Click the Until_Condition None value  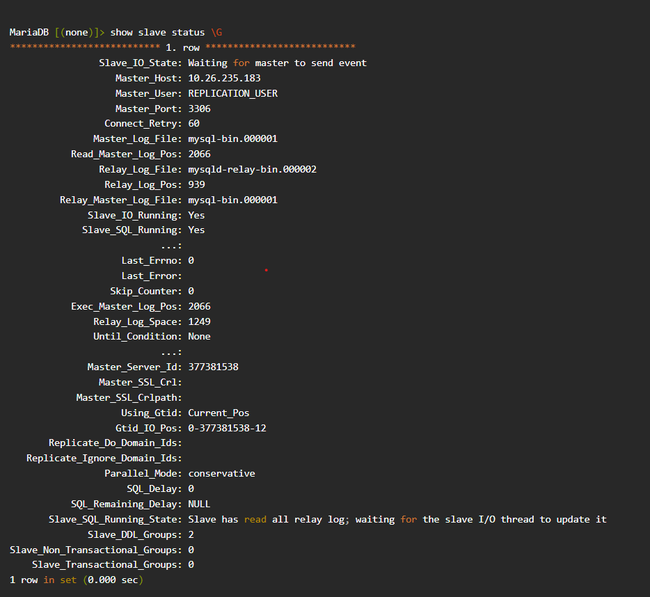199,336
